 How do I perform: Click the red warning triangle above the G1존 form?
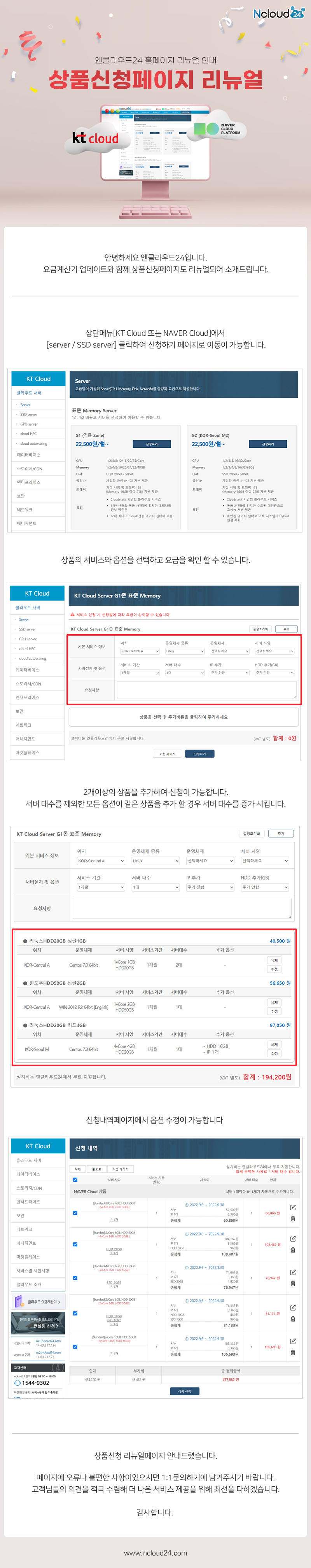73,615
